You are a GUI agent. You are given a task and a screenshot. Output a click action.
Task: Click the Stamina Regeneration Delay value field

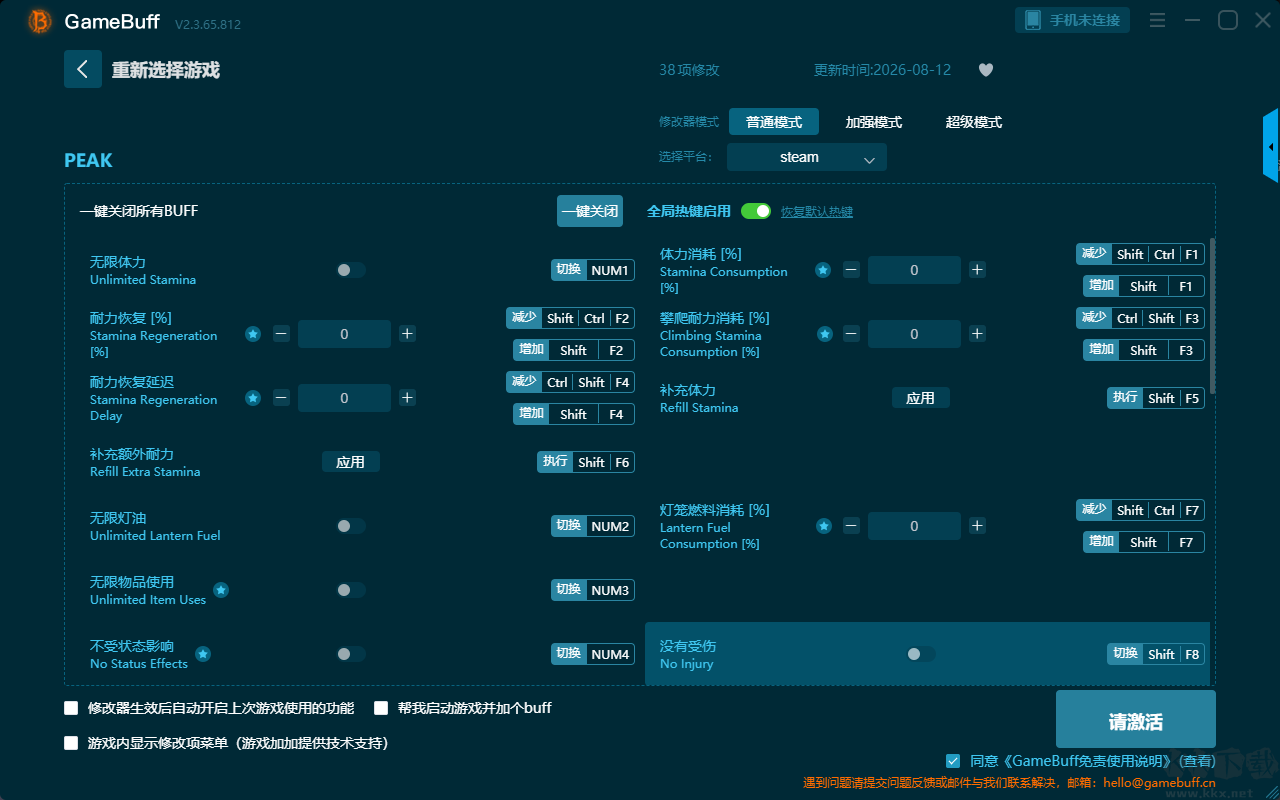pos(344,398)
